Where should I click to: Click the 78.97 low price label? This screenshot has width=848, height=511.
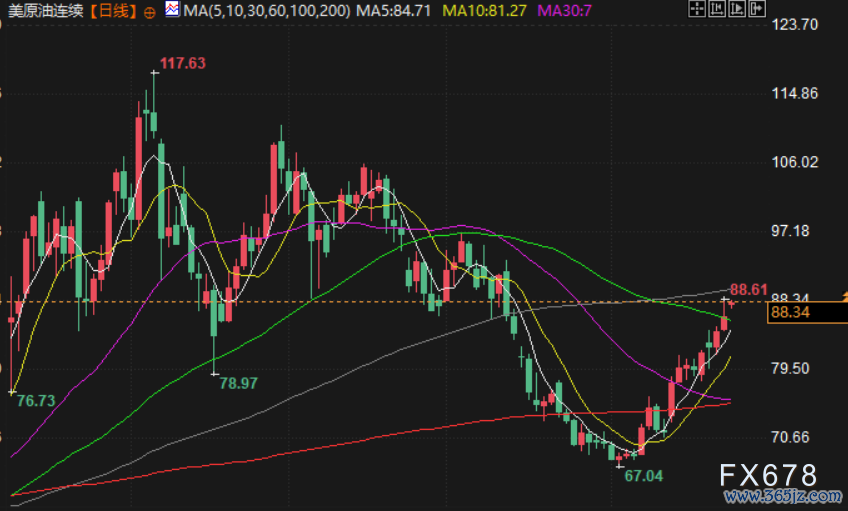238,383
